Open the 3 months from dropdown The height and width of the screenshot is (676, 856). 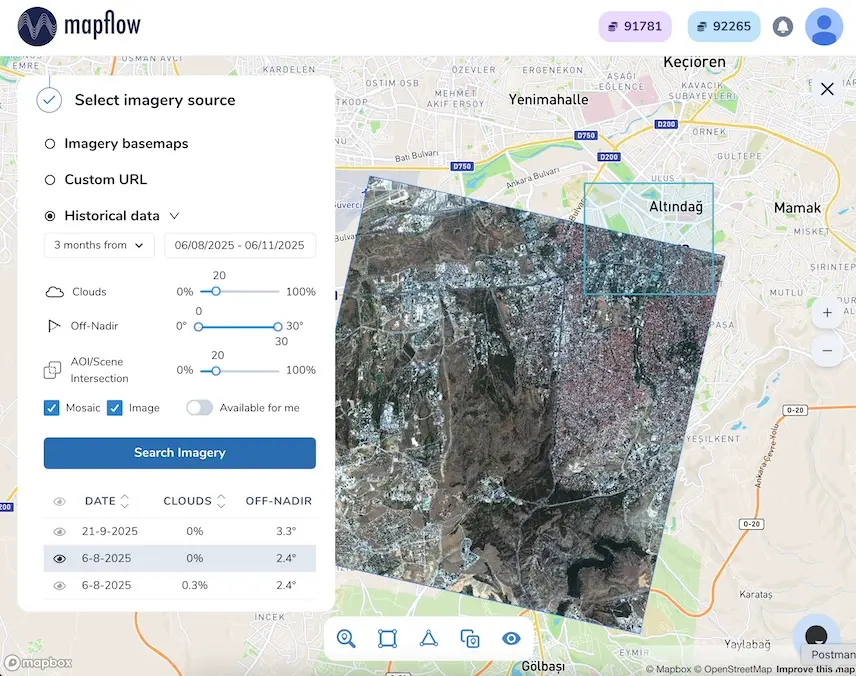[99, 245]
